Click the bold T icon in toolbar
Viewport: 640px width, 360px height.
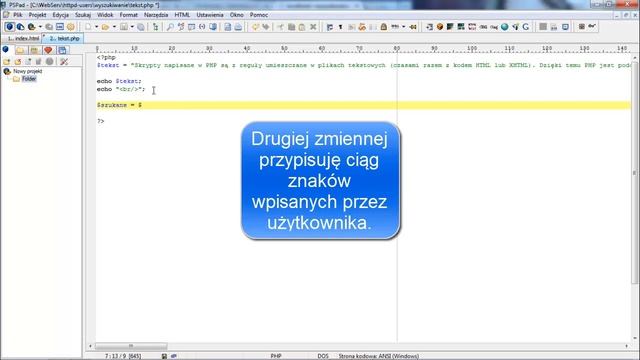pyautogui.click(x=340, y=27)
